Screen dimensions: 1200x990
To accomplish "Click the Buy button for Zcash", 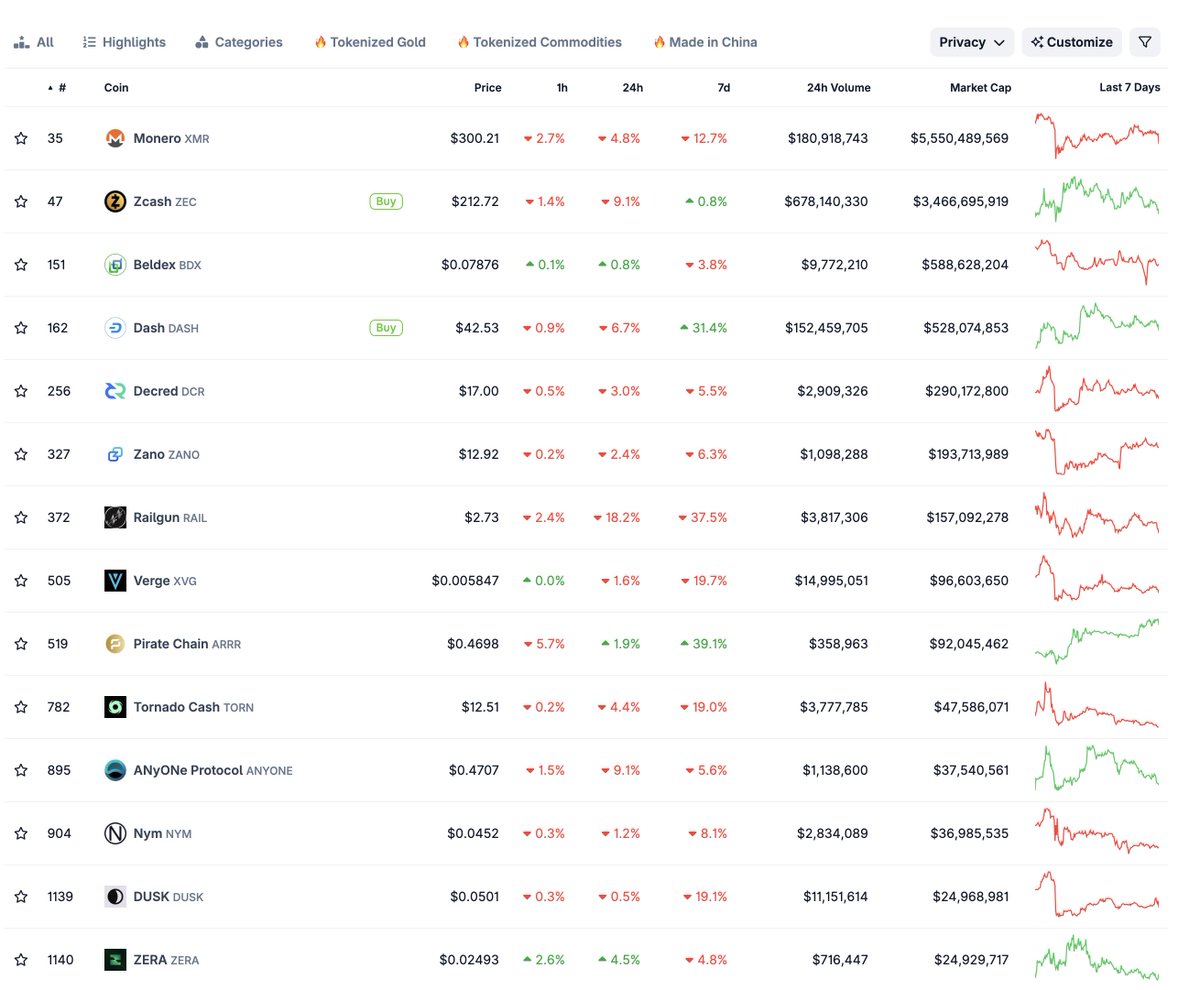I will tap(386, 201).
